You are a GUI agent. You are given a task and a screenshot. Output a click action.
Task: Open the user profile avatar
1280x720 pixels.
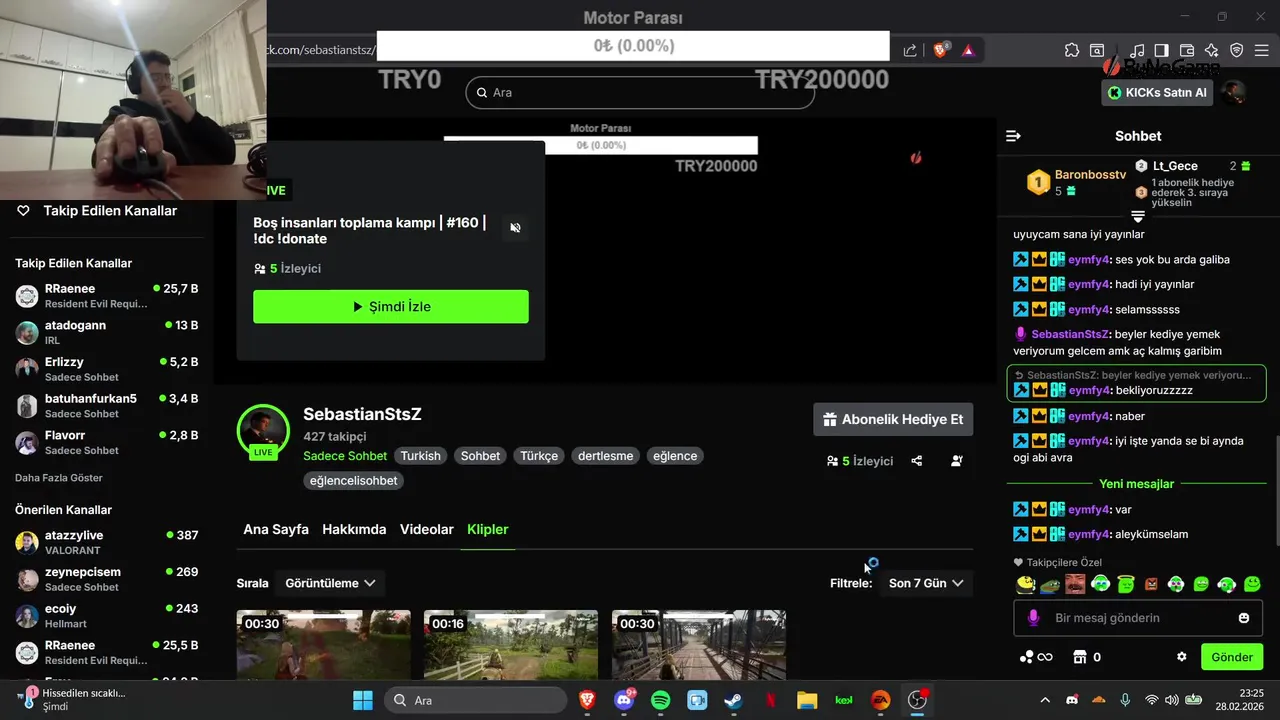tap(1235, 92)
